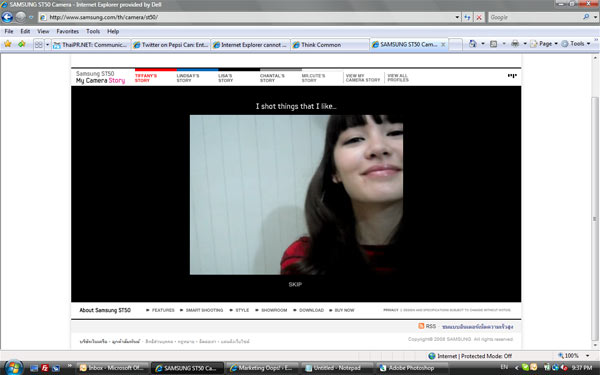This screenshot has height=375, width=600.
Task: Open the 100% zoom level dropdown
Action: 587,355
